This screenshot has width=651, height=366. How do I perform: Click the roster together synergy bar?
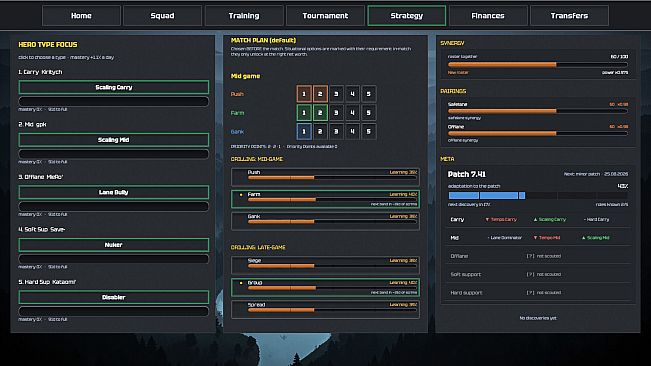tap(538, 65)
